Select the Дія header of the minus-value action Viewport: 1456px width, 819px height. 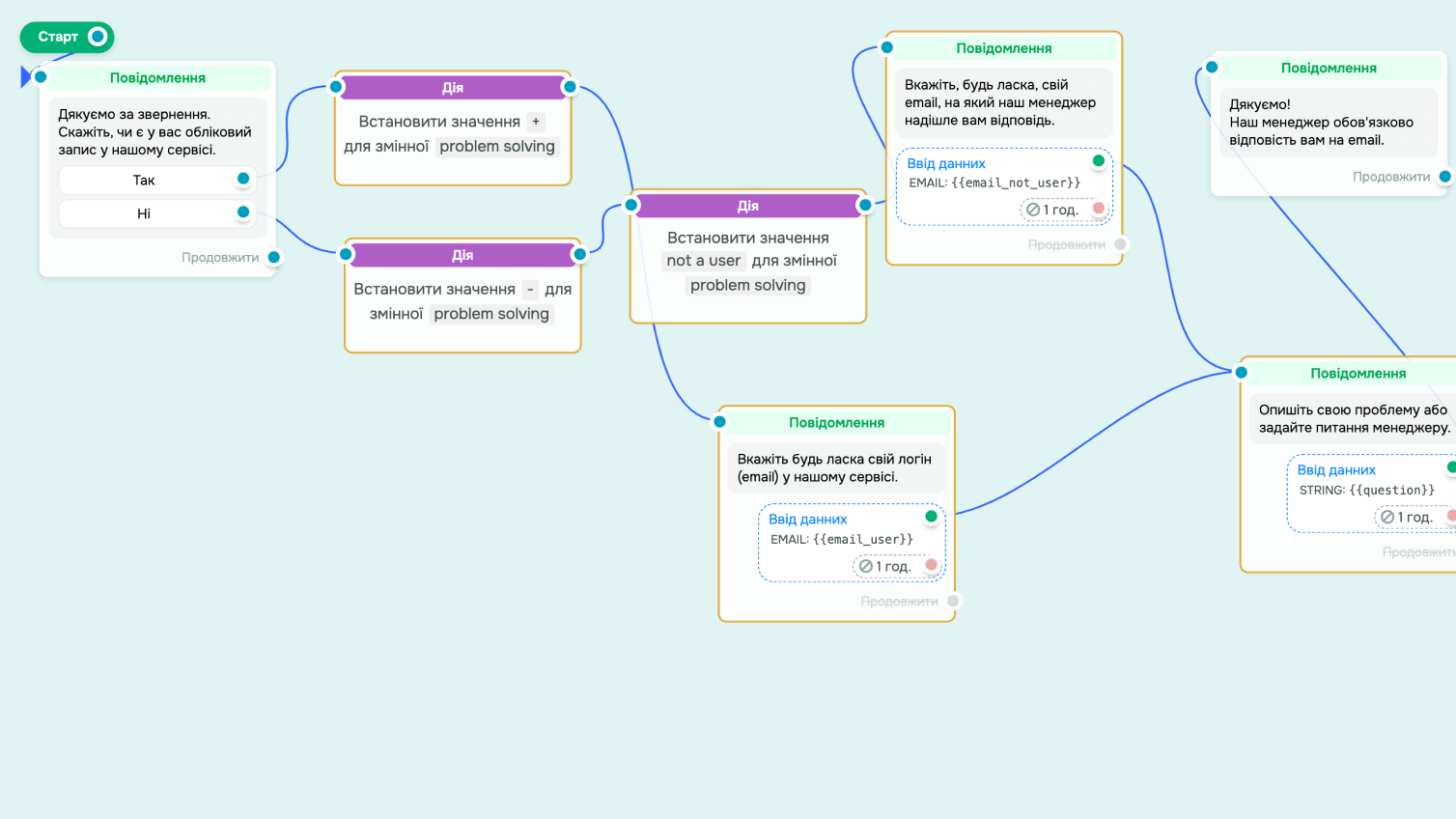click(462, 256)
